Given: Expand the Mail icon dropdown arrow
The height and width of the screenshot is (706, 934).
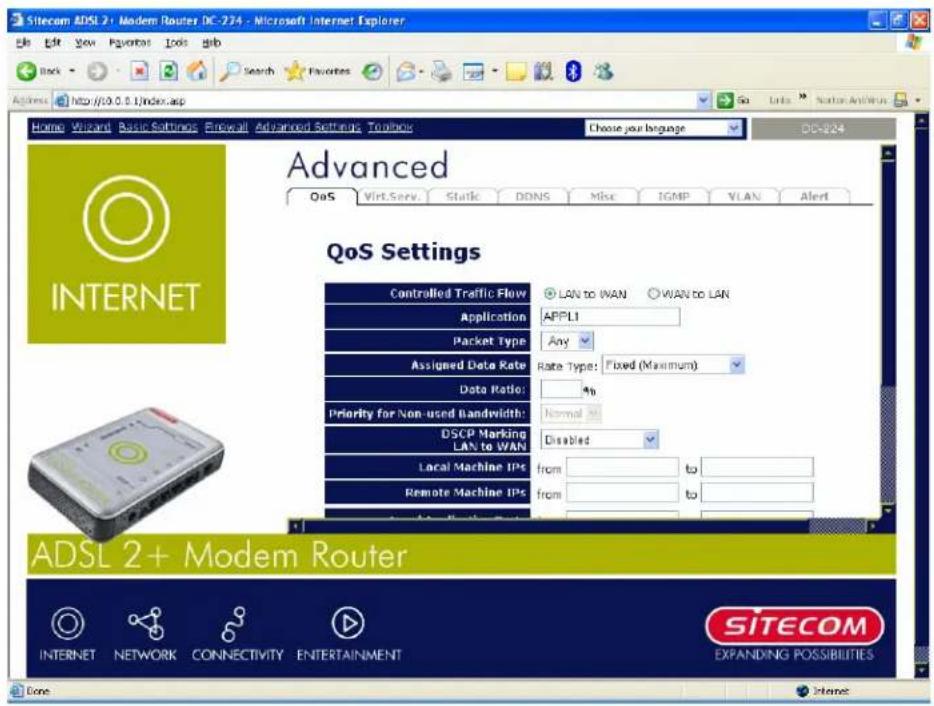Looking at the screenshot, I should pyautogui.click(x=421, y=71).
